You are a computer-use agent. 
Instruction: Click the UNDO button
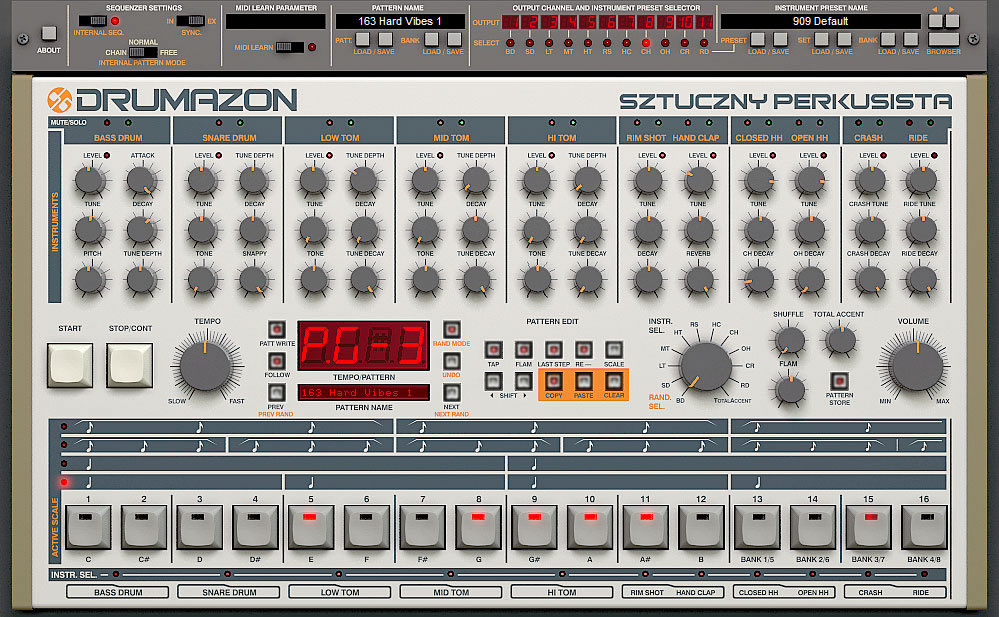pos(452,361)
